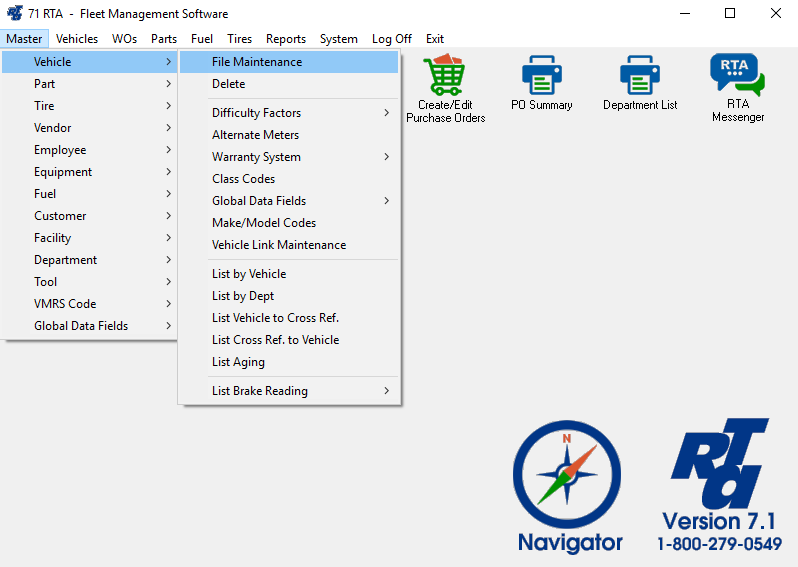Open the Reports menu in menu bar
Viewport: 798px width, 567px height.
[x=286, y=39]
